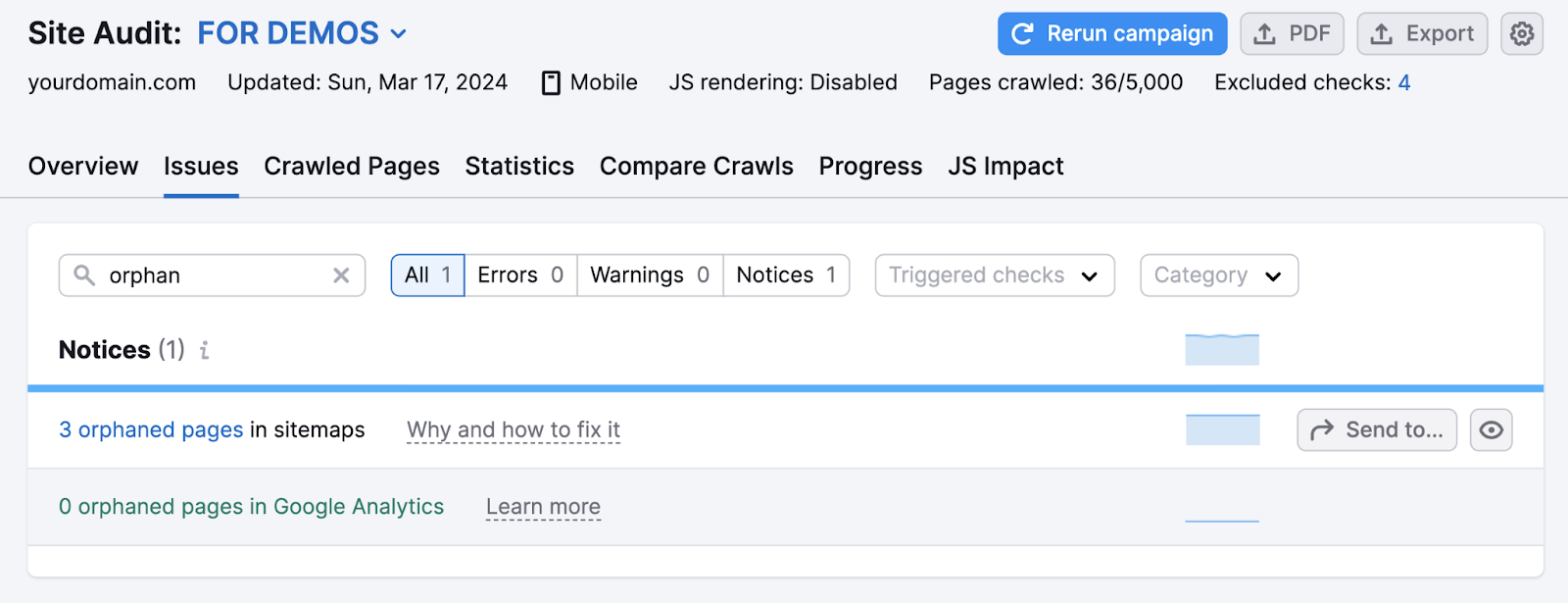The height and width of the screenshot is (603, 1568).
Task: Click the Rerun campaign button
Action: [x=1111, y=32]
